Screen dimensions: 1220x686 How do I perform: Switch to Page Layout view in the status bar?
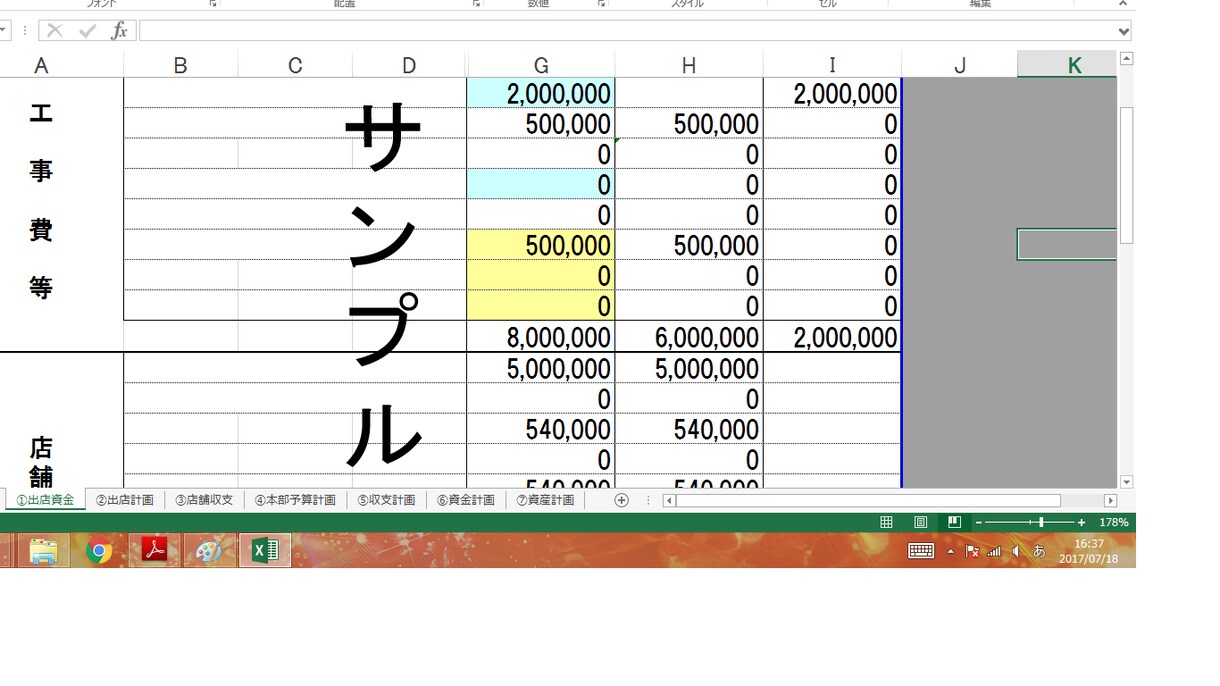[x=921, y=522]
